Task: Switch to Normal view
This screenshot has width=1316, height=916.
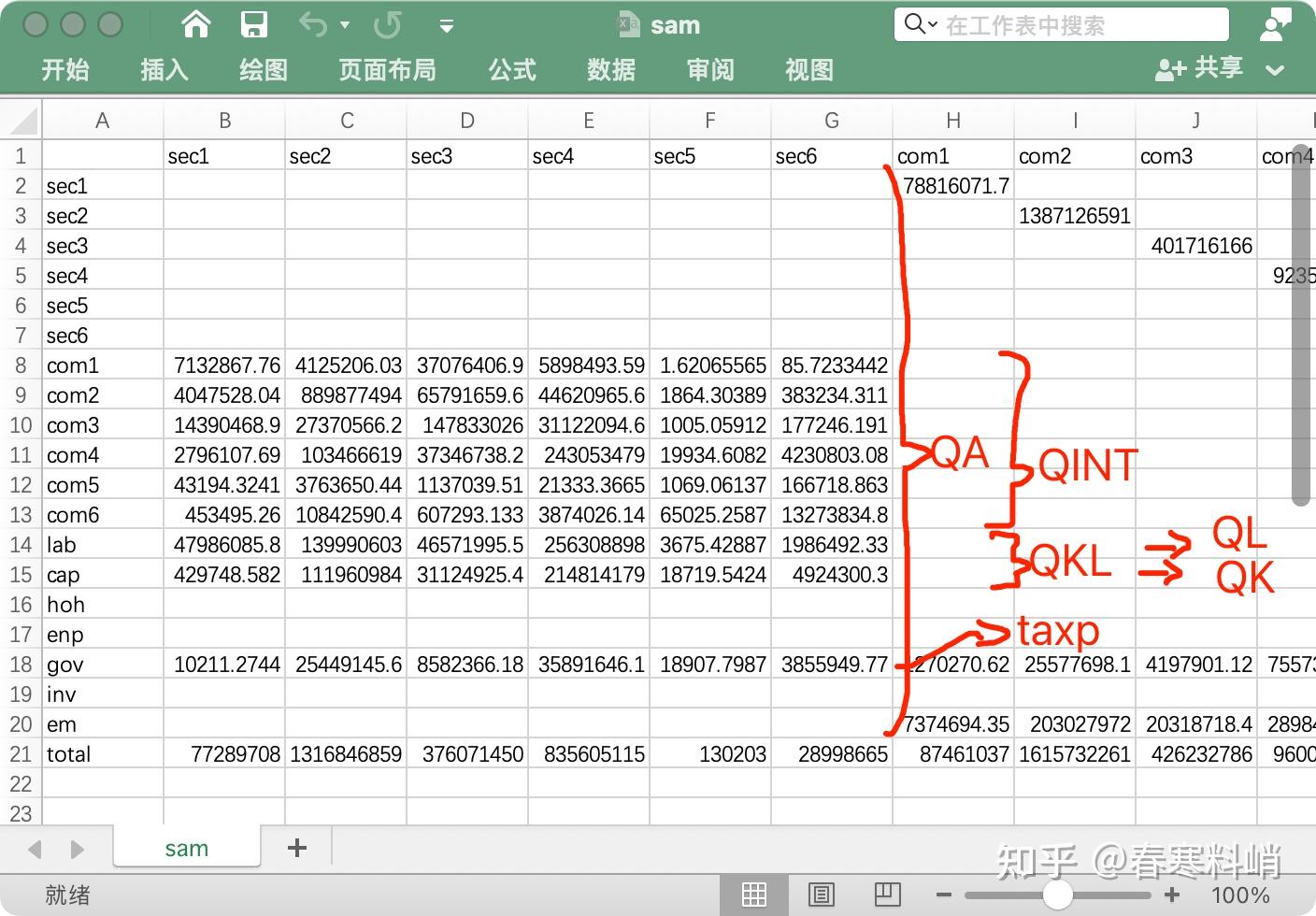Action: point(754,895)
